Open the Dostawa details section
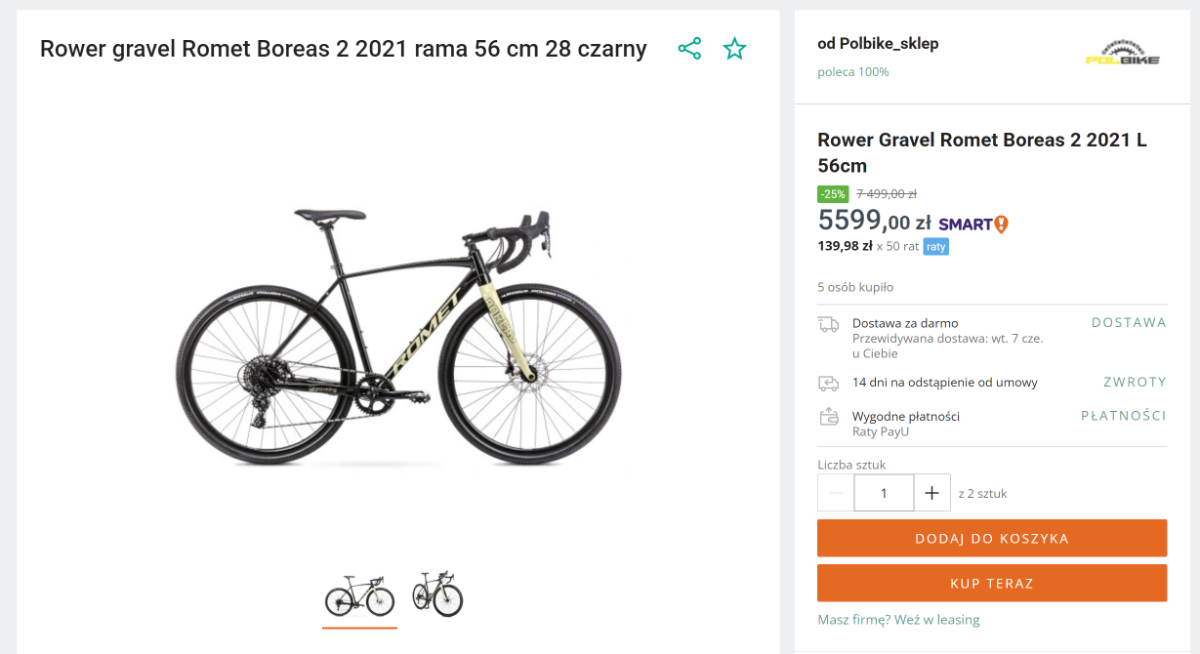 click(1128, 323)
